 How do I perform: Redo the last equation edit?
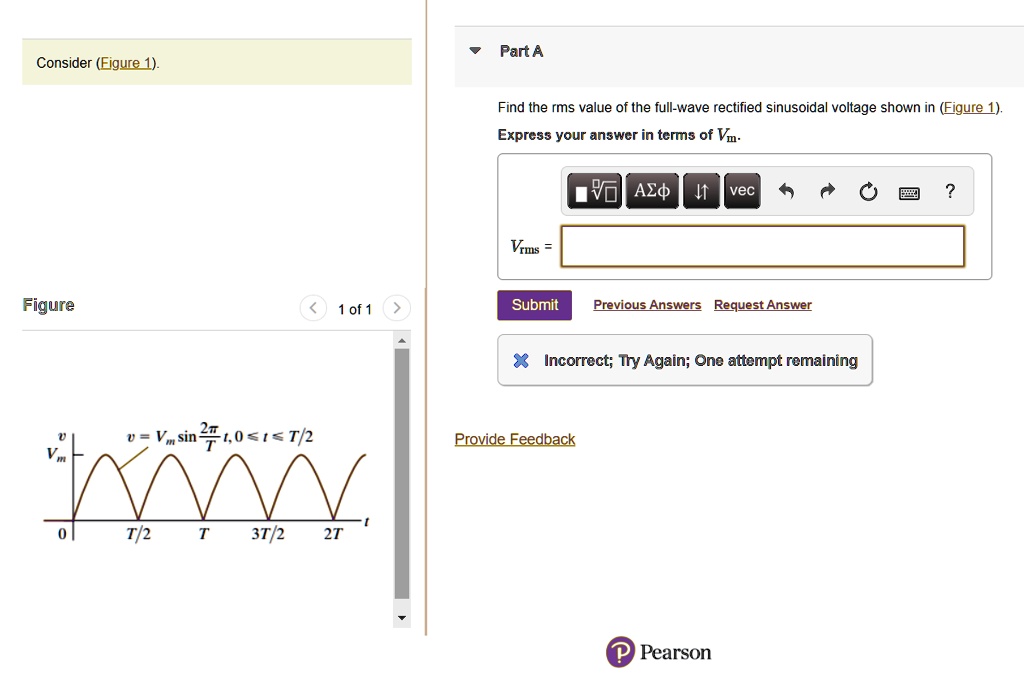coord(825,191)
